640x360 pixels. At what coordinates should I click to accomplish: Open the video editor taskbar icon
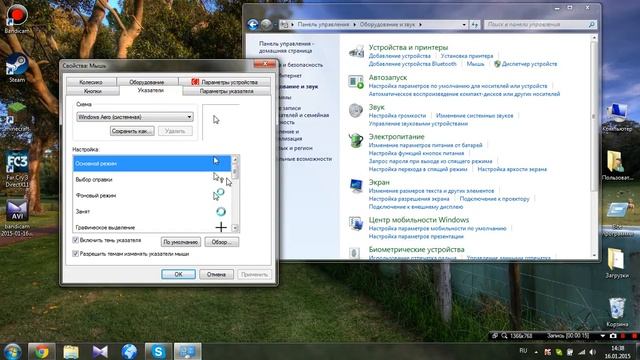pos(100,351)
